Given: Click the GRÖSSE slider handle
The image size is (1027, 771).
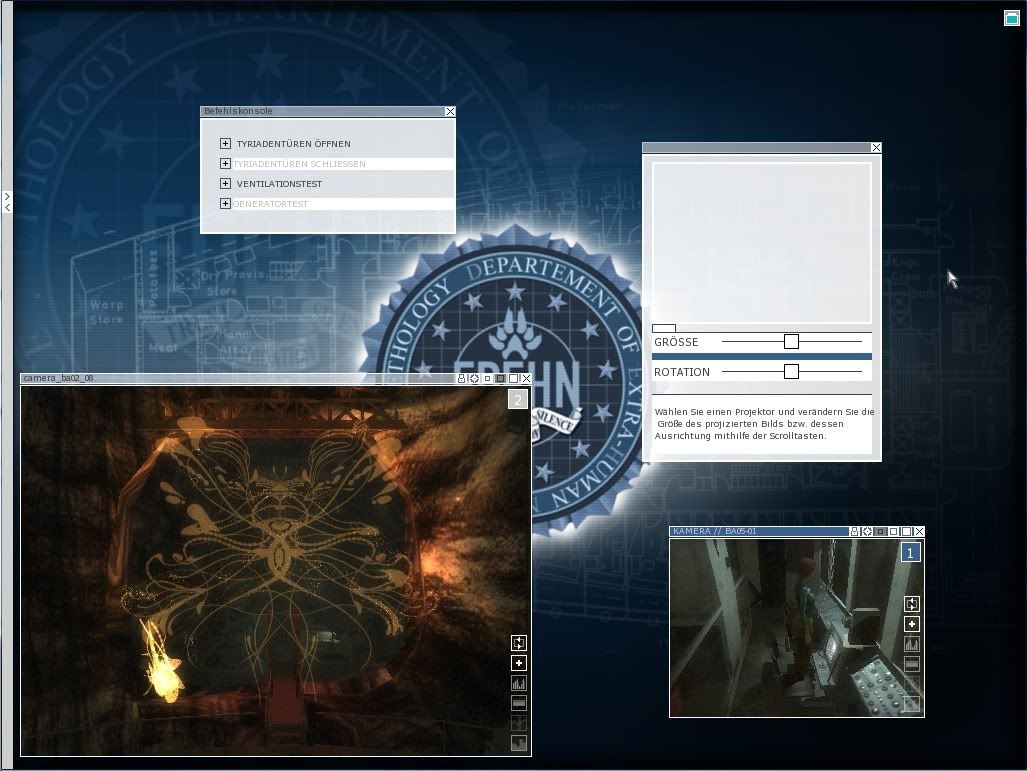Looking at the screenshot, I should 791,341.
